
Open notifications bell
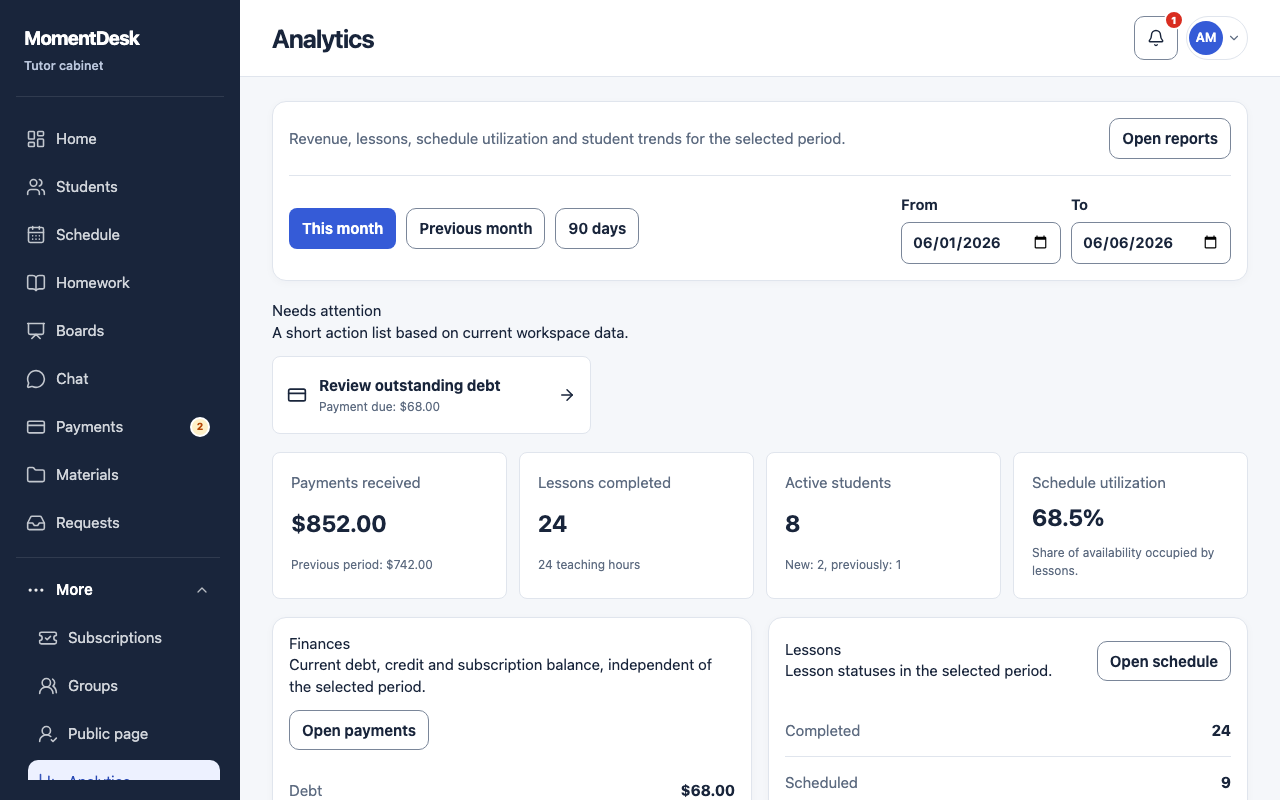click(1156, 38)
